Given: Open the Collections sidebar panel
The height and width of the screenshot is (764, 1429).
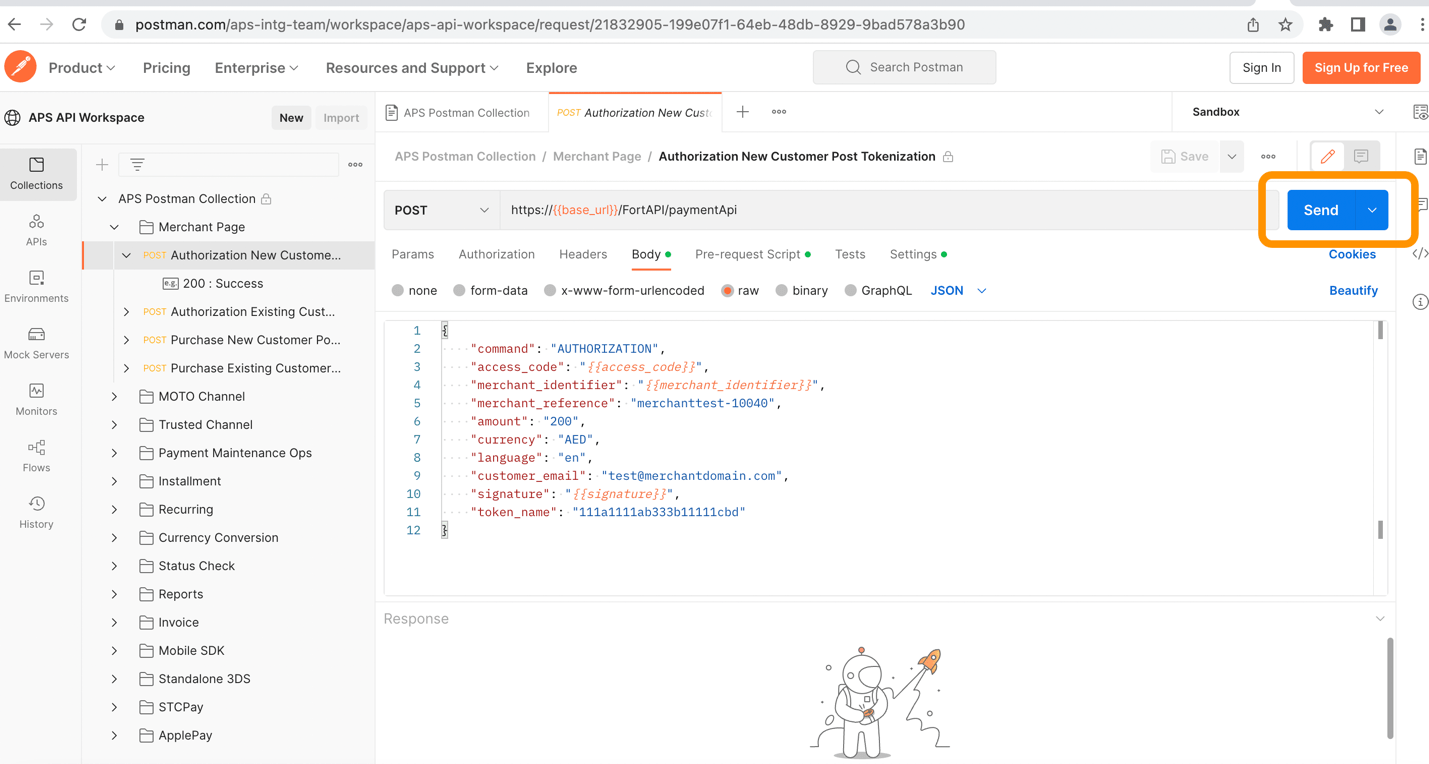Looking at the screenshot, I should coord(37,173).
